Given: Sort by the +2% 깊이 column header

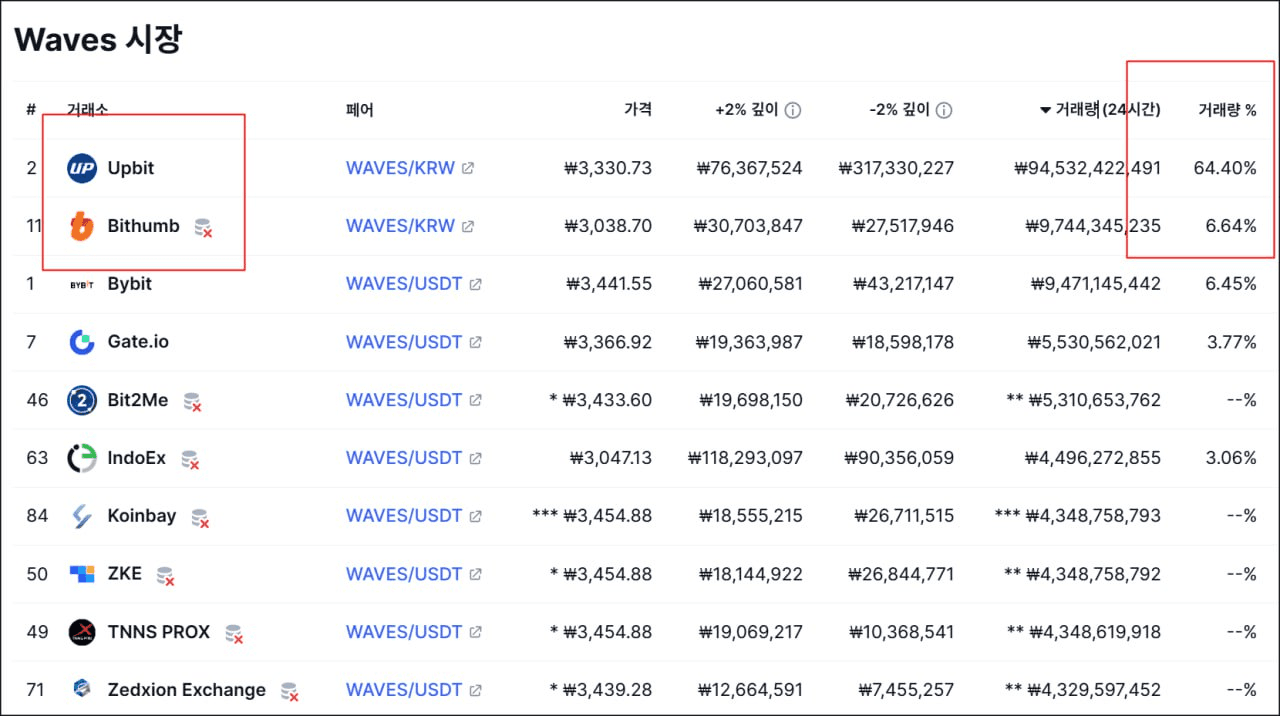Looking at the screenshot, I should tap(746, 110).
